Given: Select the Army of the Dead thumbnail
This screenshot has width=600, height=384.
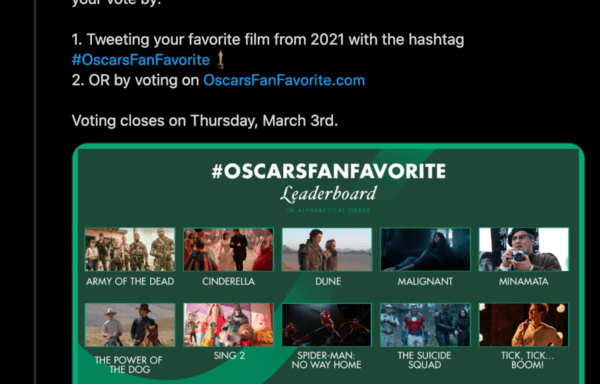Looking at the screenshot, I should [130, 249].
